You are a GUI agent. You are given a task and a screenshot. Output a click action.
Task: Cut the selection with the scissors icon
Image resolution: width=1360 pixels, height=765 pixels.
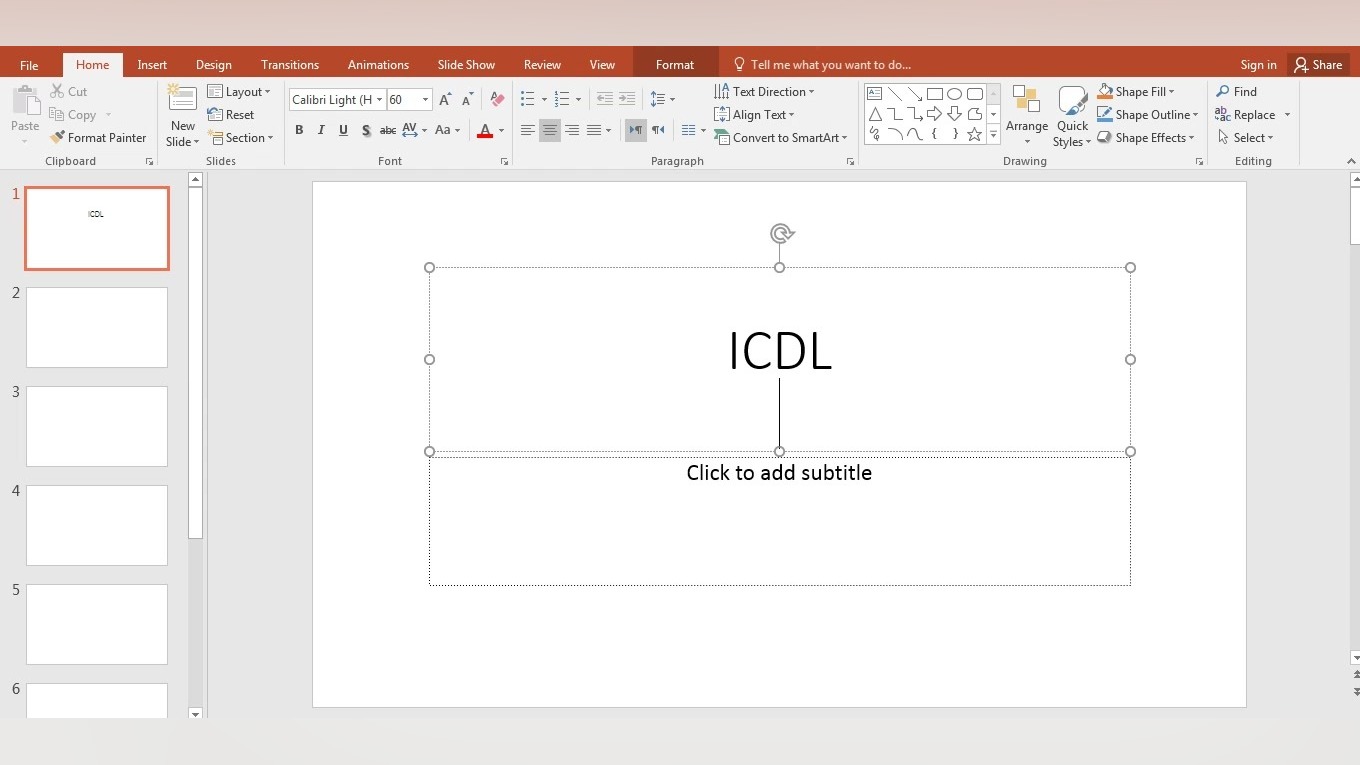tap(58, 91)
